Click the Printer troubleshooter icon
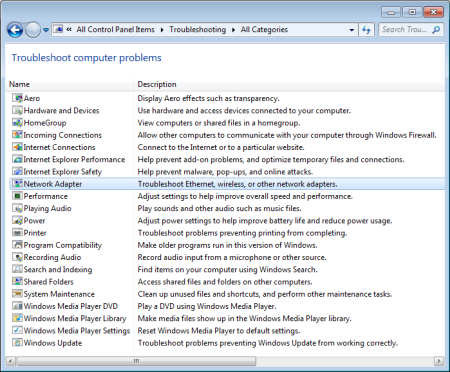 (17, 233)
